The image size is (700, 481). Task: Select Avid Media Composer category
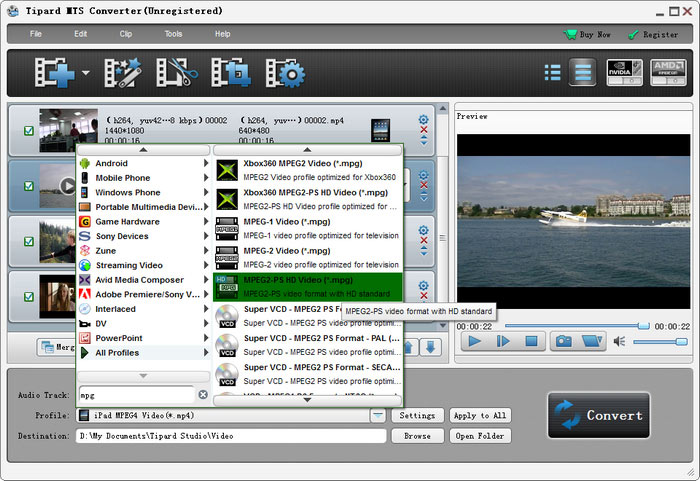pos(144,280)
